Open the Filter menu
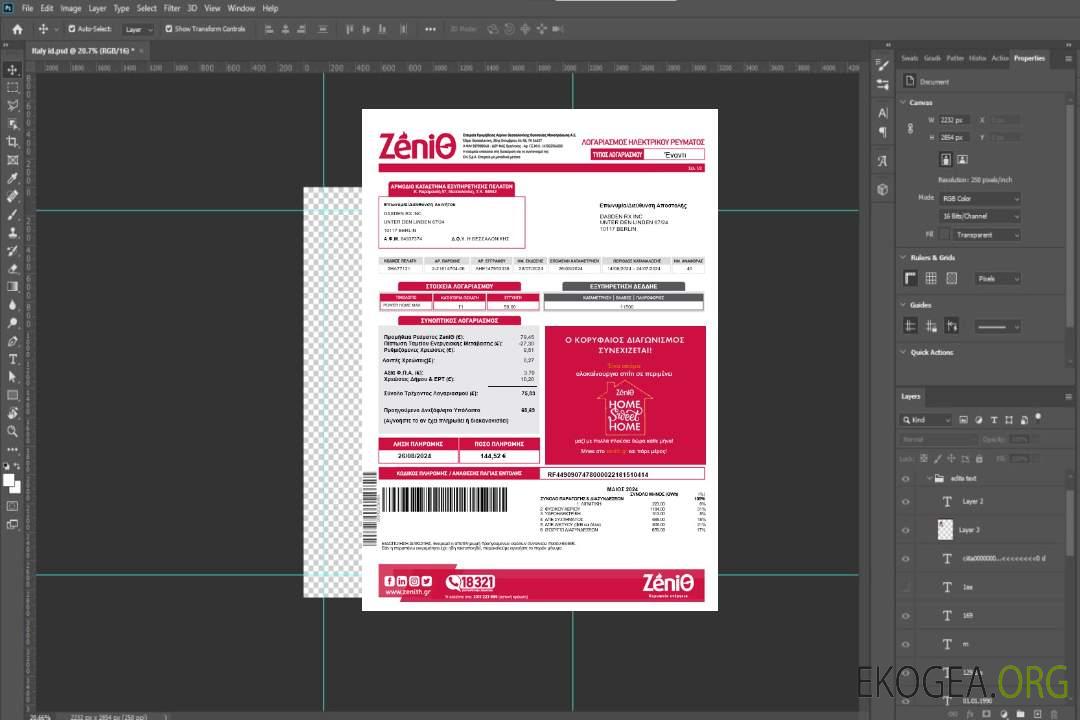This screenshot has width=1080, height=720. [x=172, y=8]
